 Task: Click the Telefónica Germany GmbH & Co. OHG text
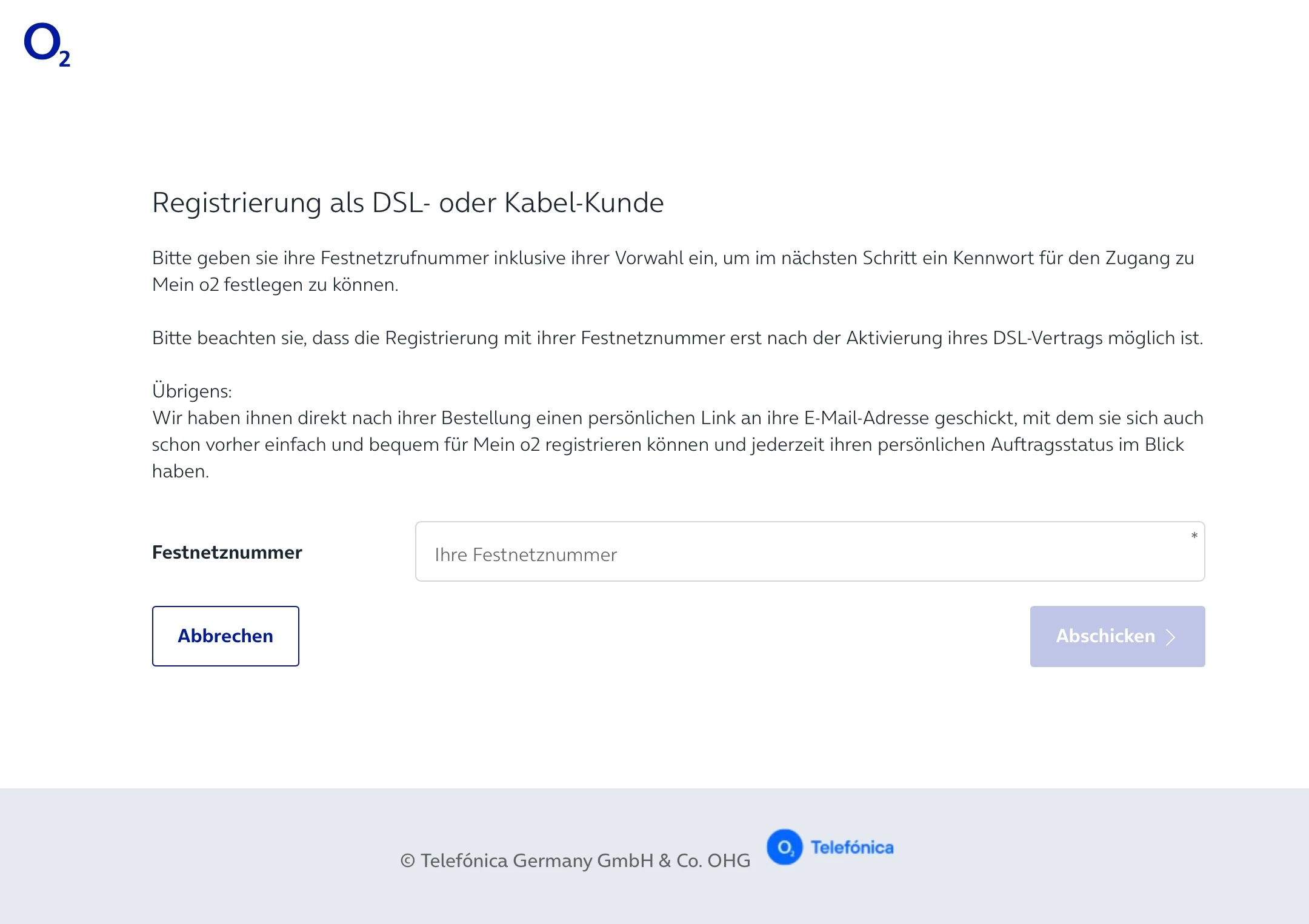click(x=585, y=861)
